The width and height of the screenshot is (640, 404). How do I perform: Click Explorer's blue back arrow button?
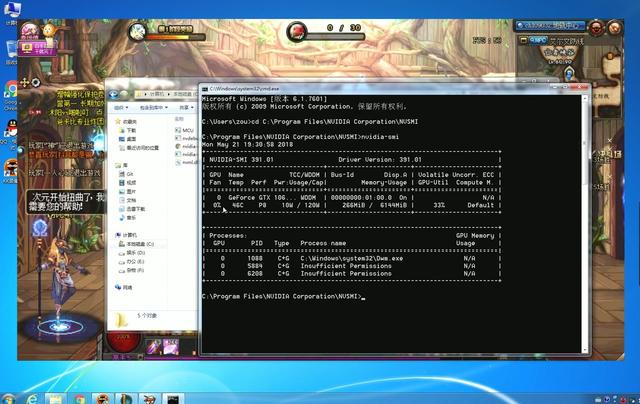pyautogui.click(x=113, y=94)
